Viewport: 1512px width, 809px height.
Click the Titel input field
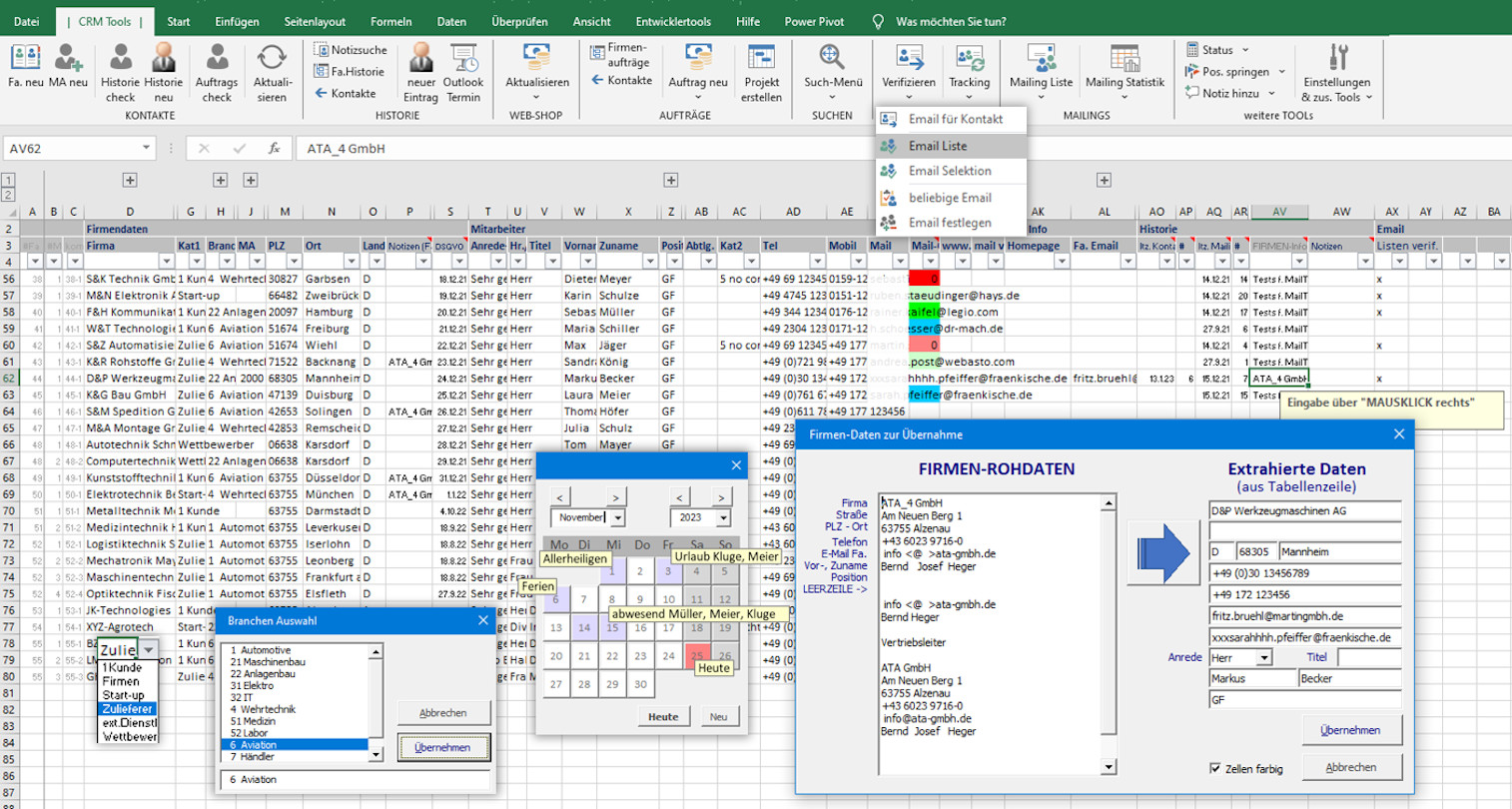(1369, 657)
